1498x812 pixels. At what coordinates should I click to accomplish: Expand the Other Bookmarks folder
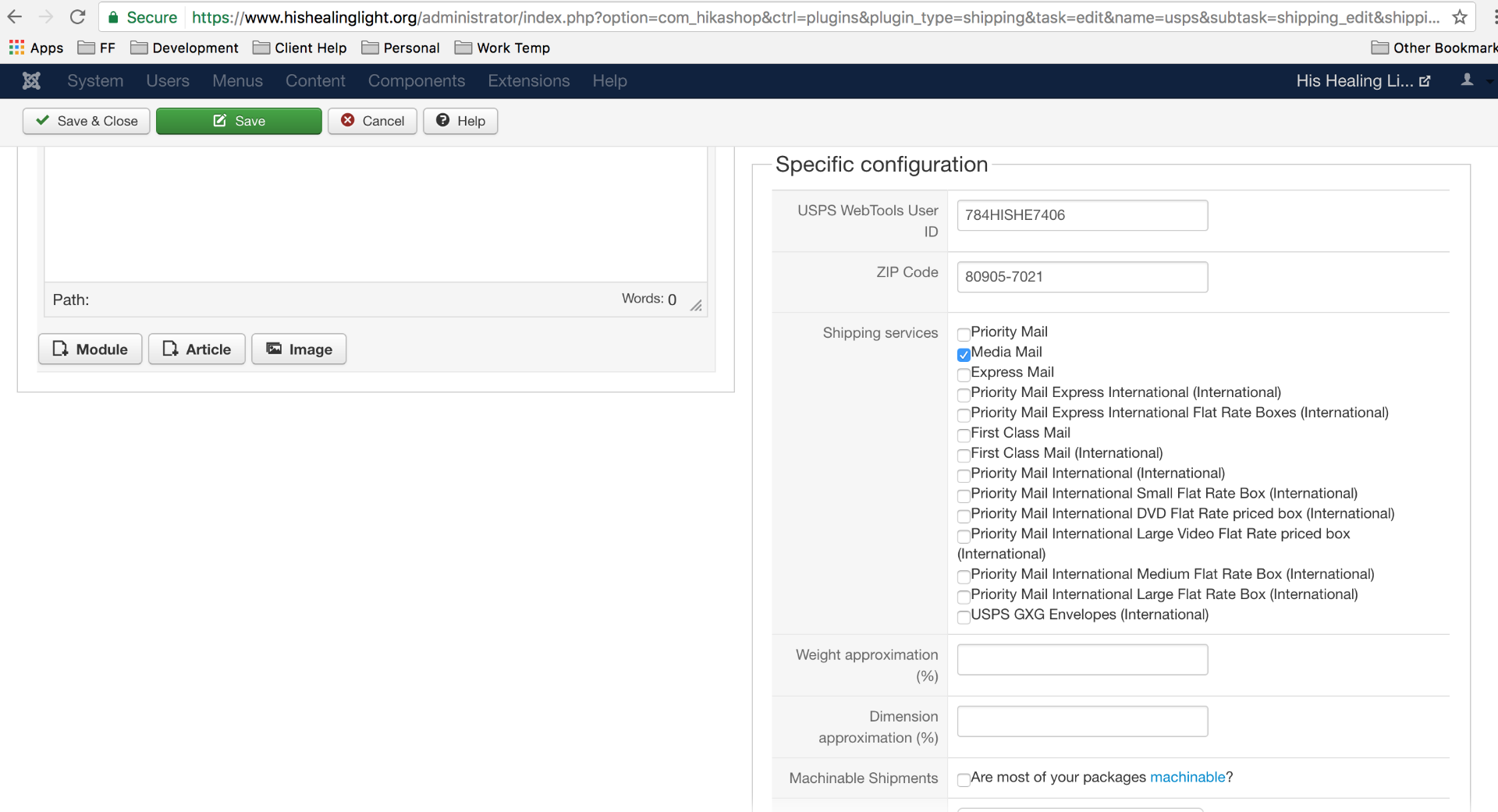[1434, 48]
